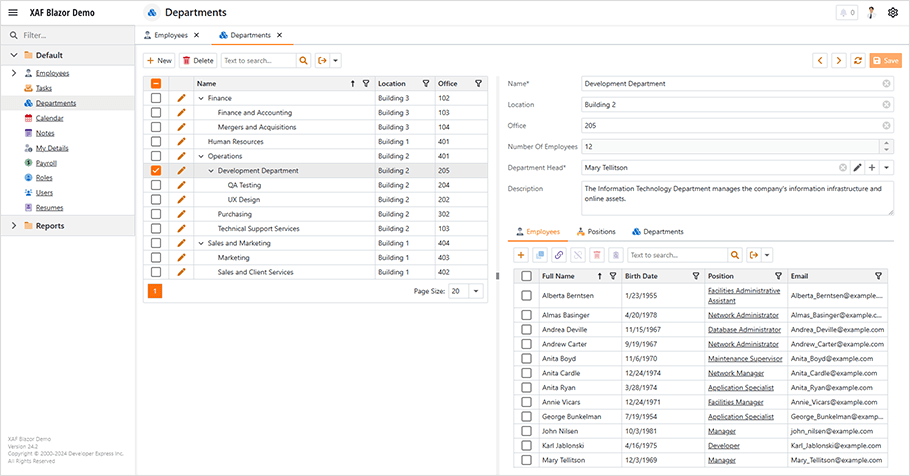Click the edit pencil for Finance row
The image size is (910, 476).
(181, 99)
